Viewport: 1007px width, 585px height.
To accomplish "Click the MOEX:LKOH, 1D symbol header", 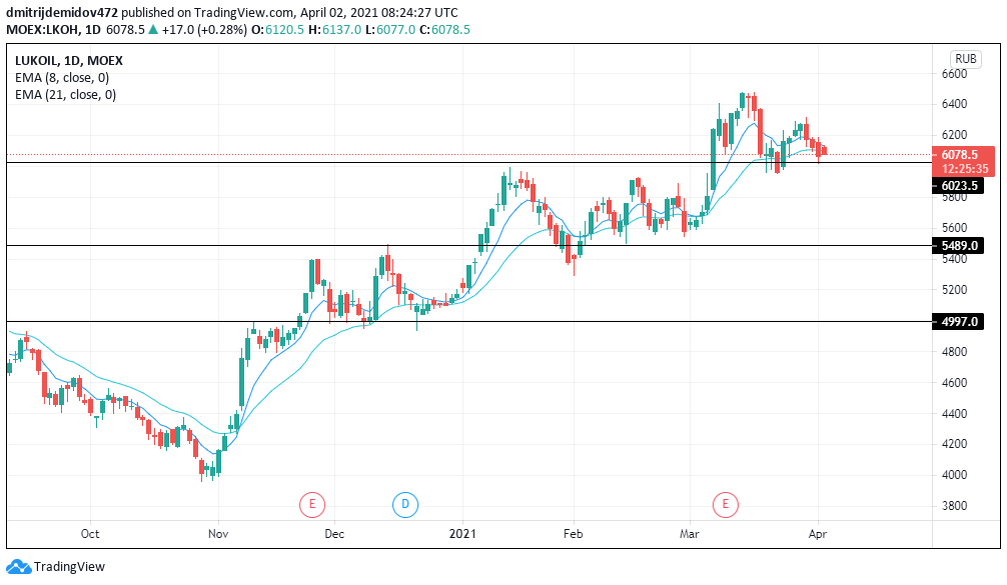I will coord(53,30).
